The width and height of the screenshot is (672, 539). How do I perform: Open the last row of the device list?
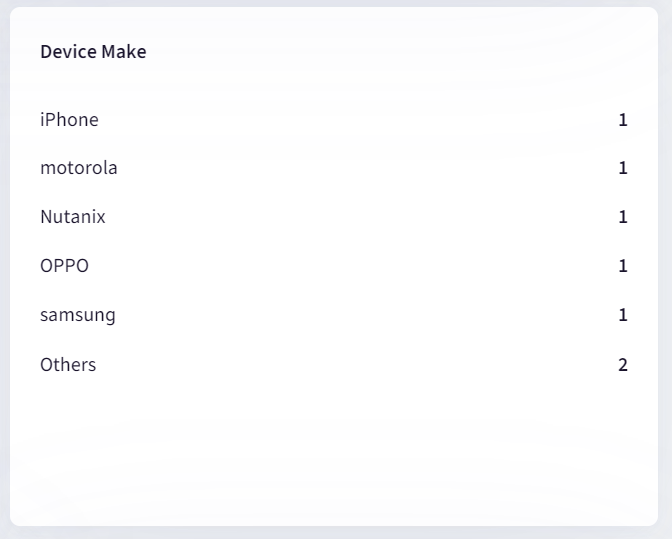(68, 365)
